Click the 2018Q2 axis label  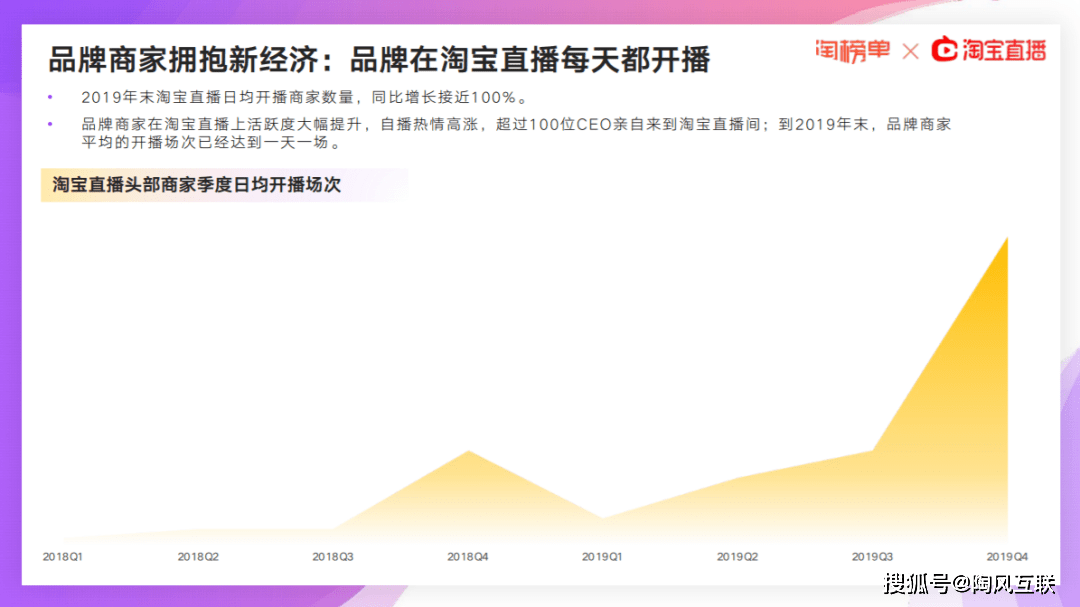(x=198, y=556)
